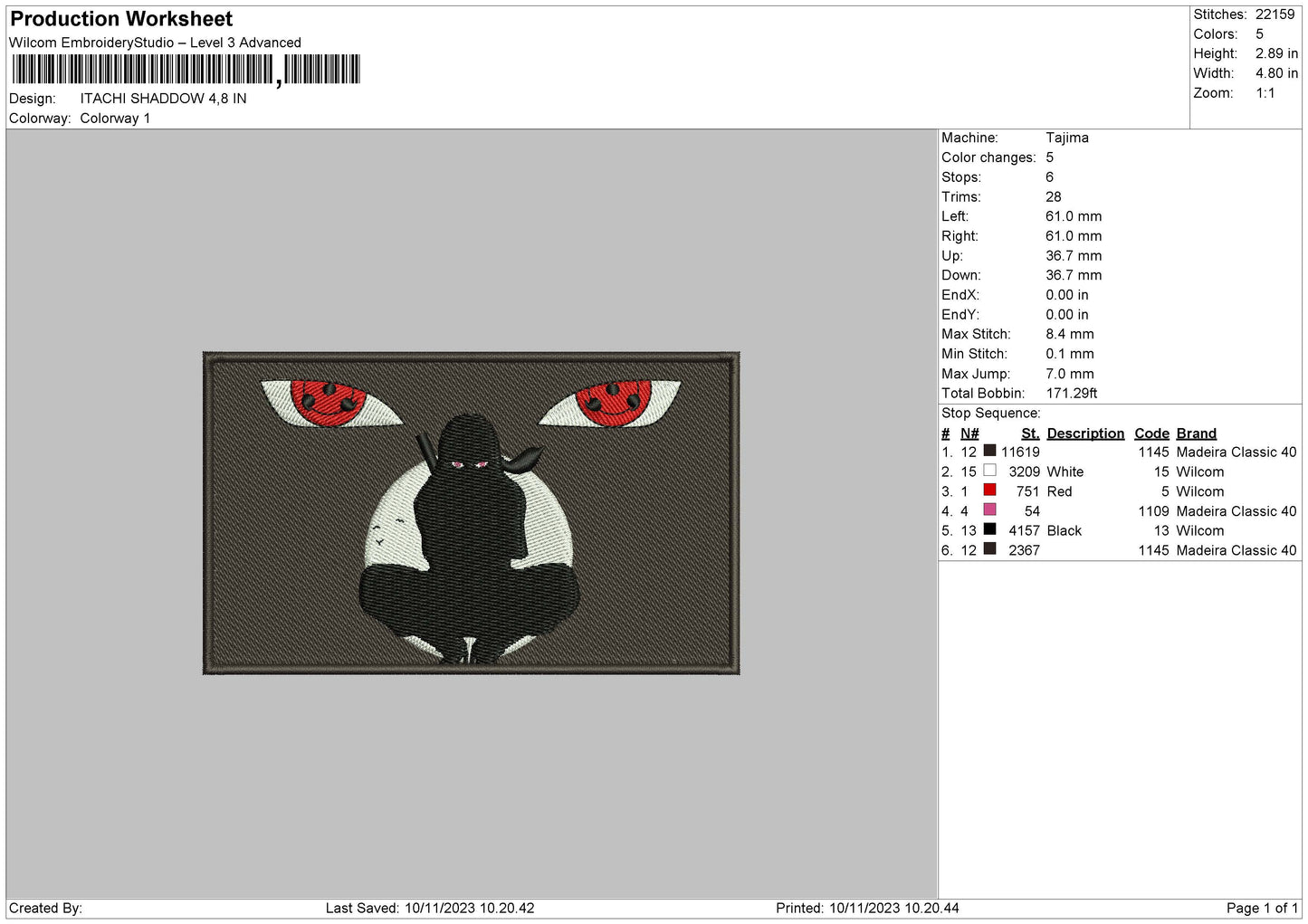Click the 'Black' description in row 5
Image resolution: width=1308 pixels, height=924 pixels.
point(1064,531)
